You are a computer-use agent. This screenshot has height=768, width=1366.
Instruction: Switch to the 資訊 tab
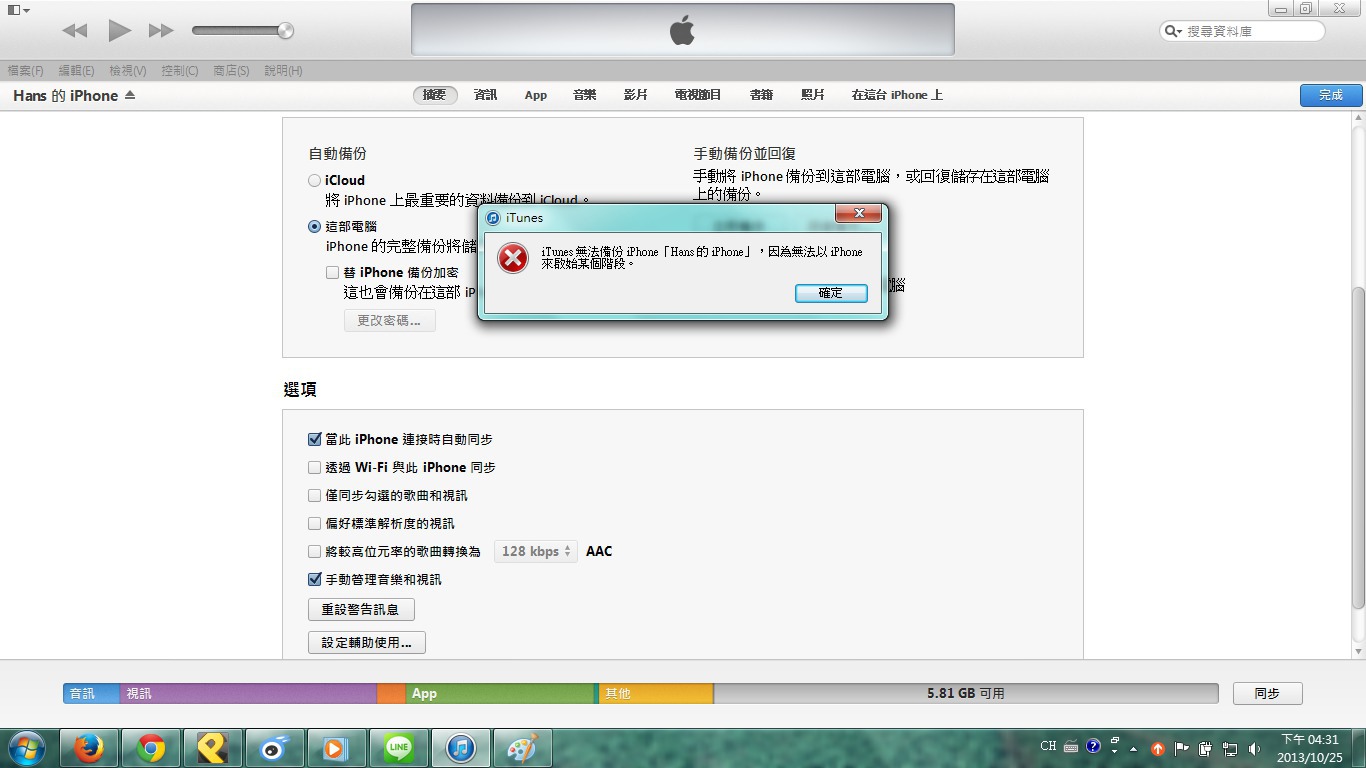tap(486, 95)
